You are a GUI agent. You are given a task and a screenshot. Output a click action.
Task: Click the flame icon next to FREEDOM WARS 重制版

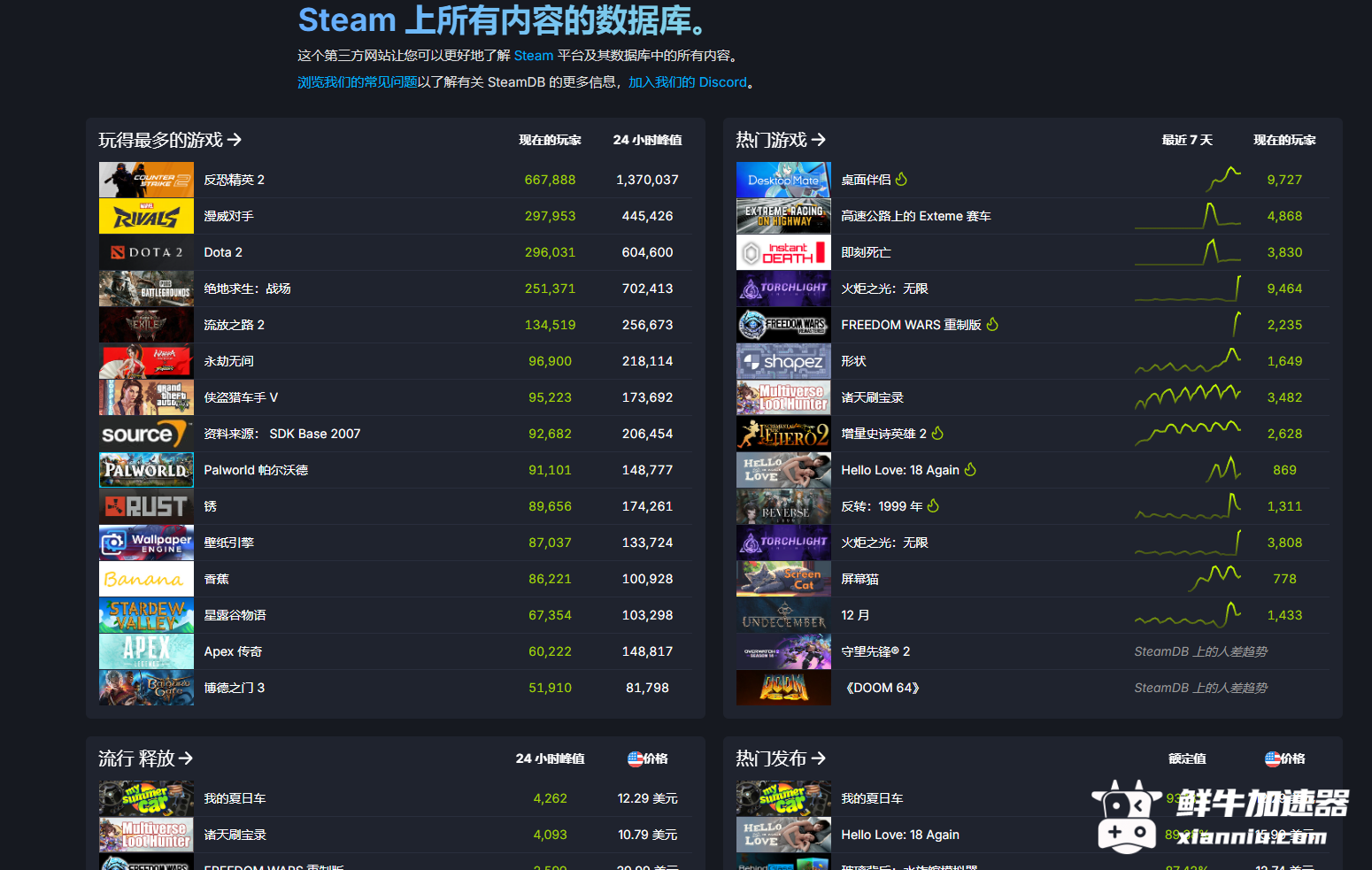(x=992, y=324)
